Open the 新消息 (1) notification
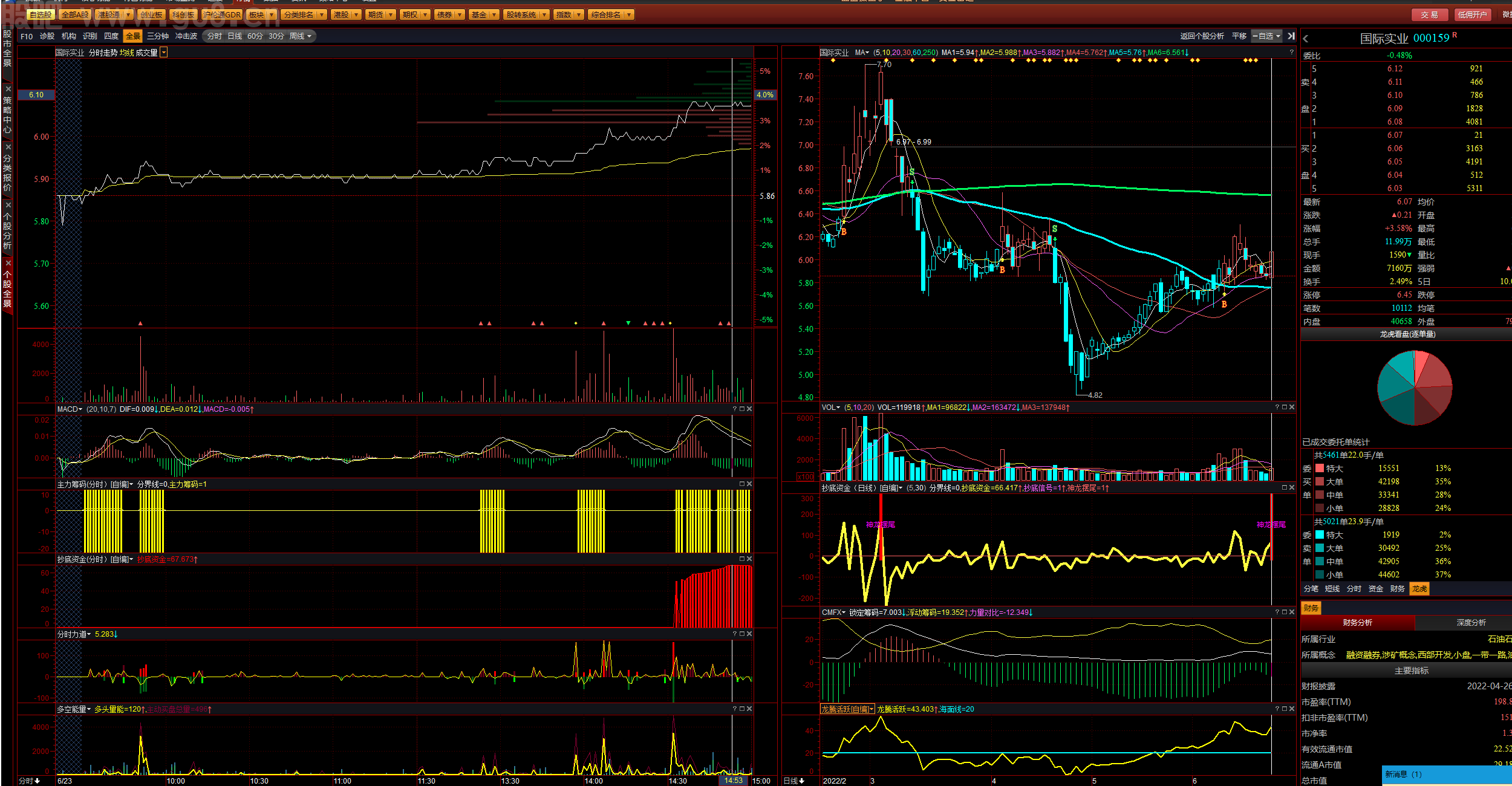The width and height of the screenshot is (1512, 786). (x=1447, y=775)
